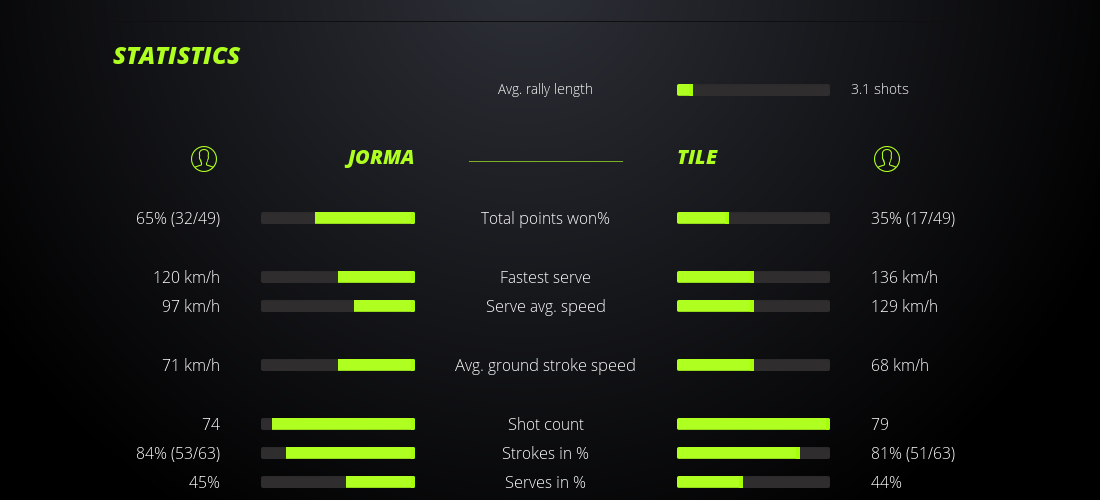Click Tile's Shot count bar

[x=753, y=424]
